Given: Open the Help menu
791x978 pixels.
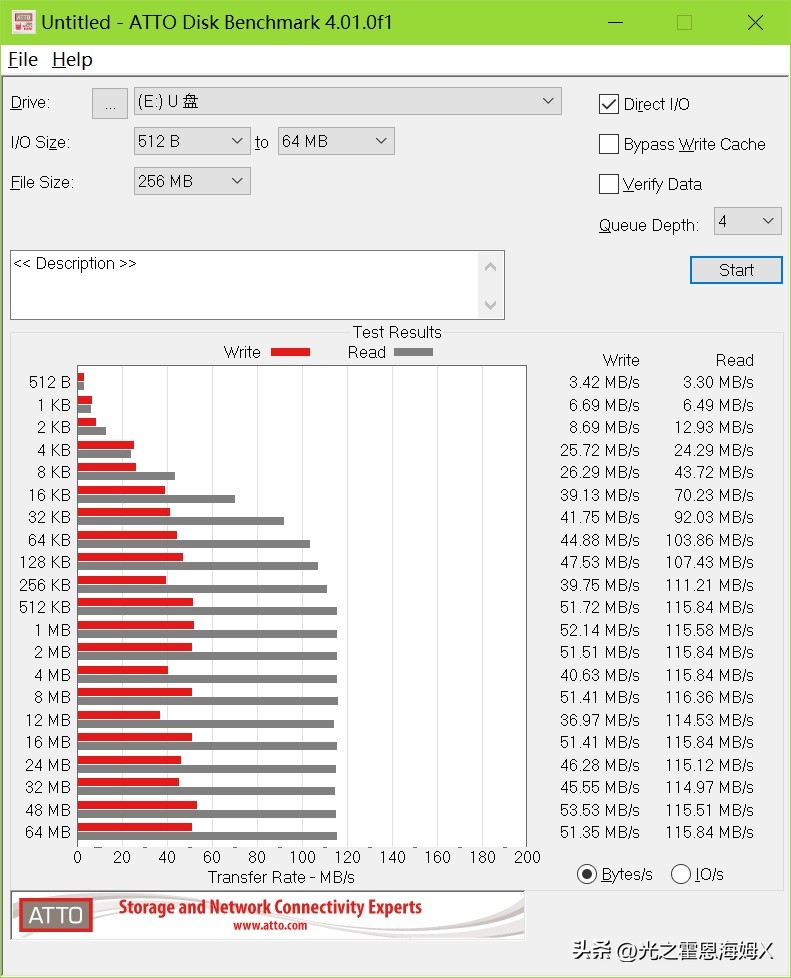Looking at the screenshot, I should [72, 60].
